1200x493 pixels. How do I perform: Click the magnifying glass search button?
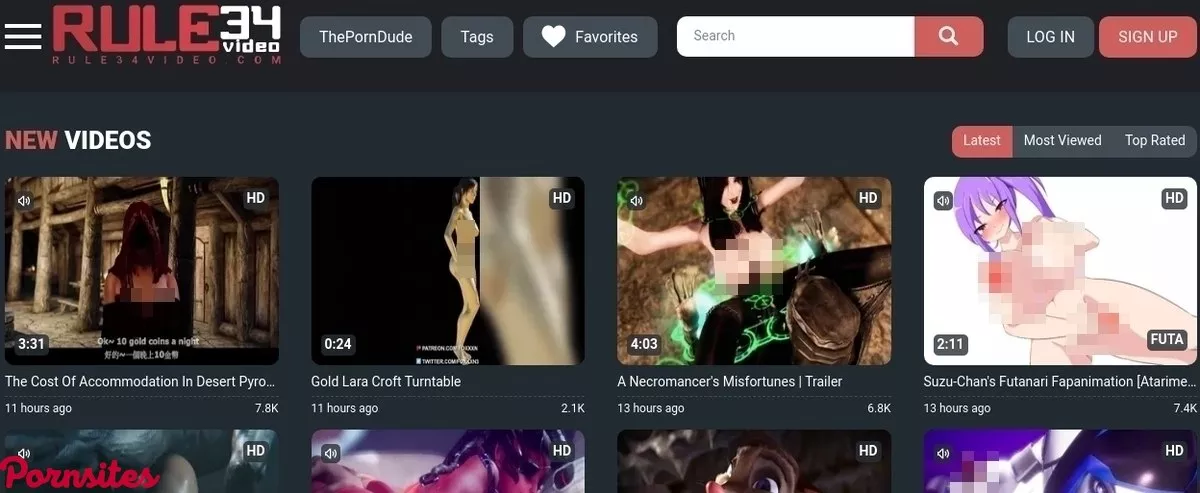click(x=948, y=37)
